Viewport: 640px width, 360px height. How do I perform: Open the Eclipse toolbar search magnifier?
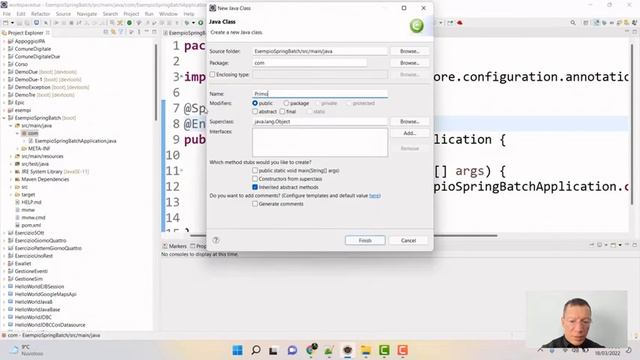(573, 23)
